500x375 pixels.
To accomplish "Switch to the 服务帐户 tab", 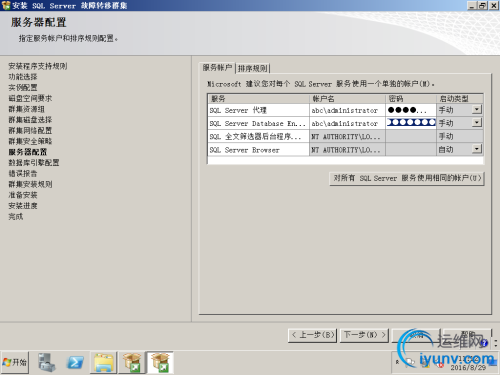I will [x=217, y=68].
